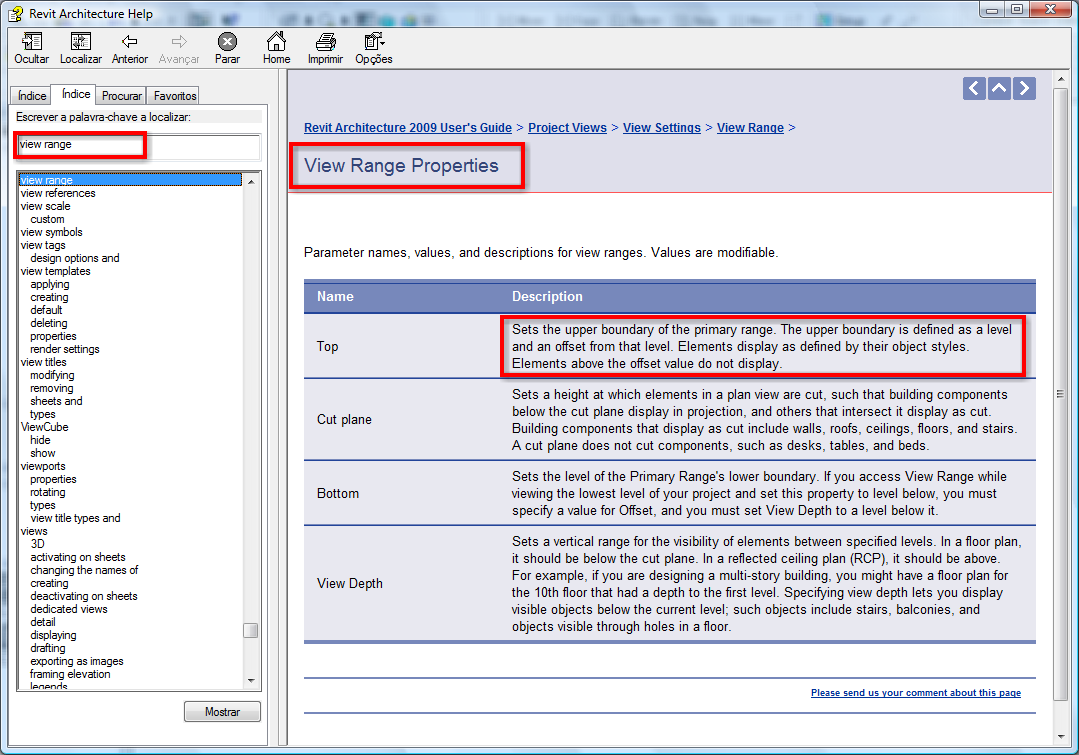
Task: Click the Localizar toolbar icon
Action: click(x=81, y=42)
